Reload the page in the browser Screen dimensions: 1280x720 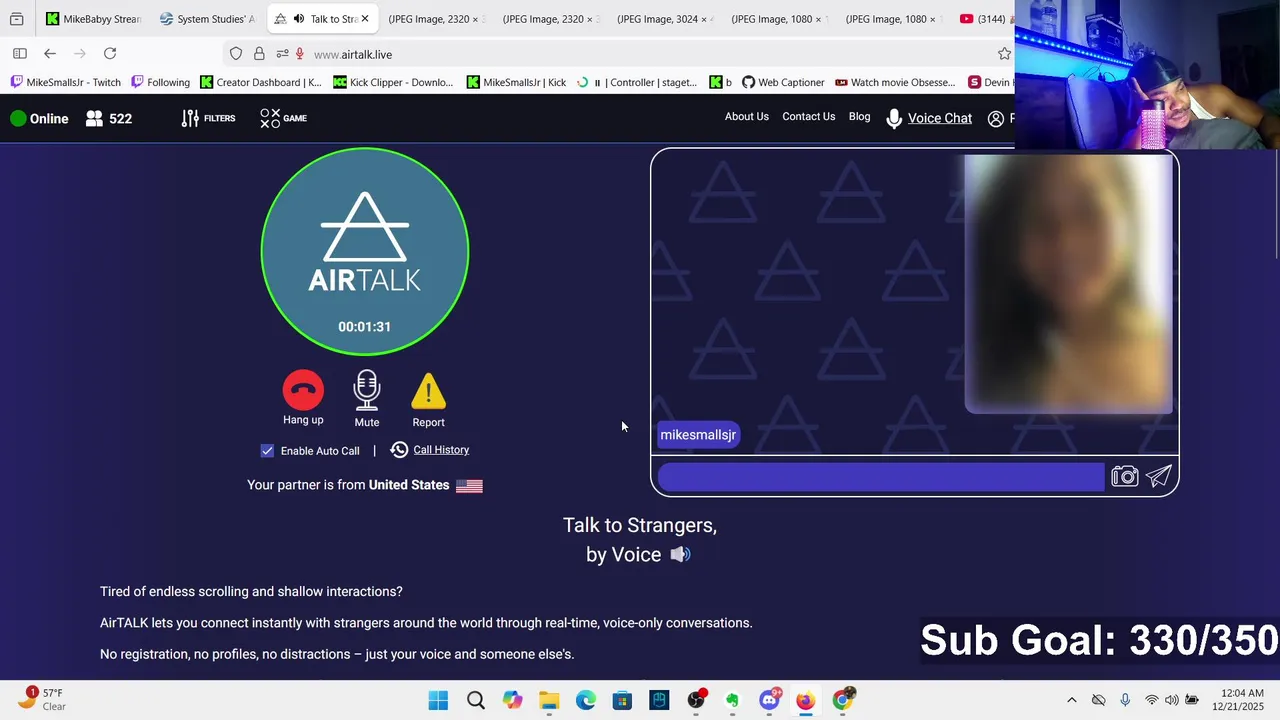110,54
